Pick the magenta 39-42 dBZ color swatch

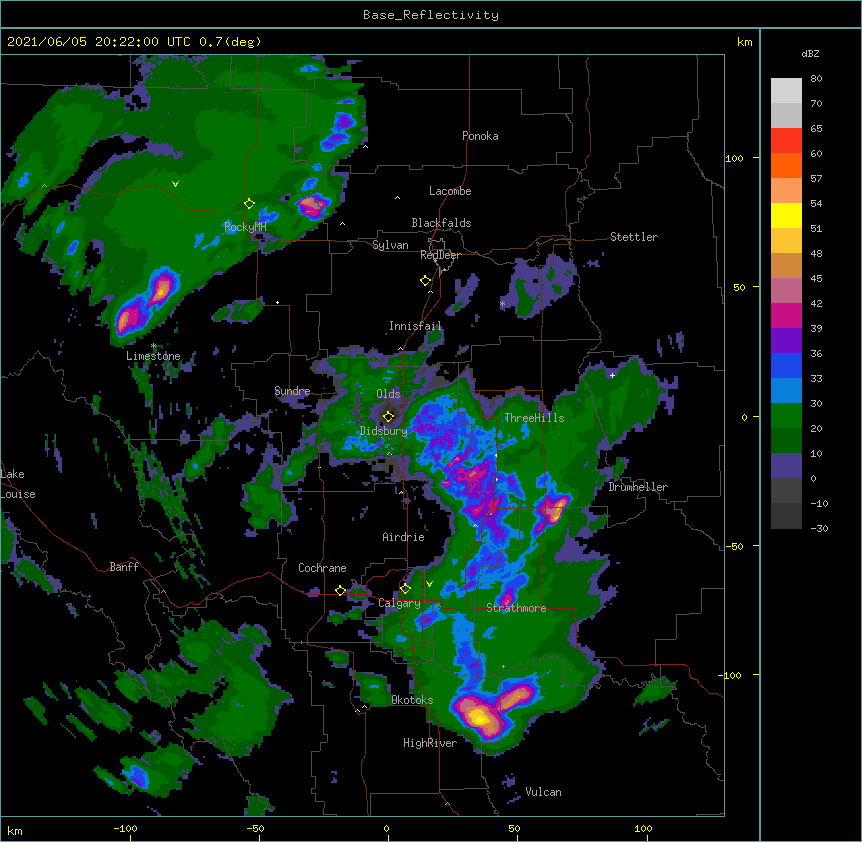(786, 316)
